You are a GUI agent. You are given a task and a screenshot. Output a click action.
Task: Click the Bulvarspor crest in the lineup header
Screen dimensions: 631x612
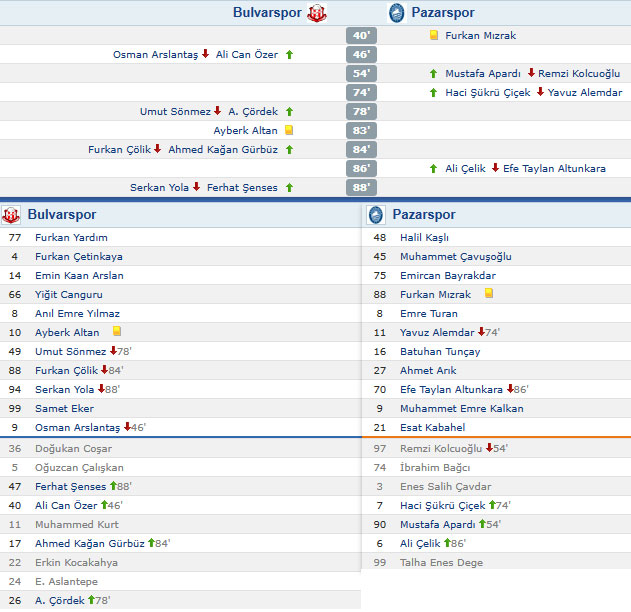pos(11,215)
